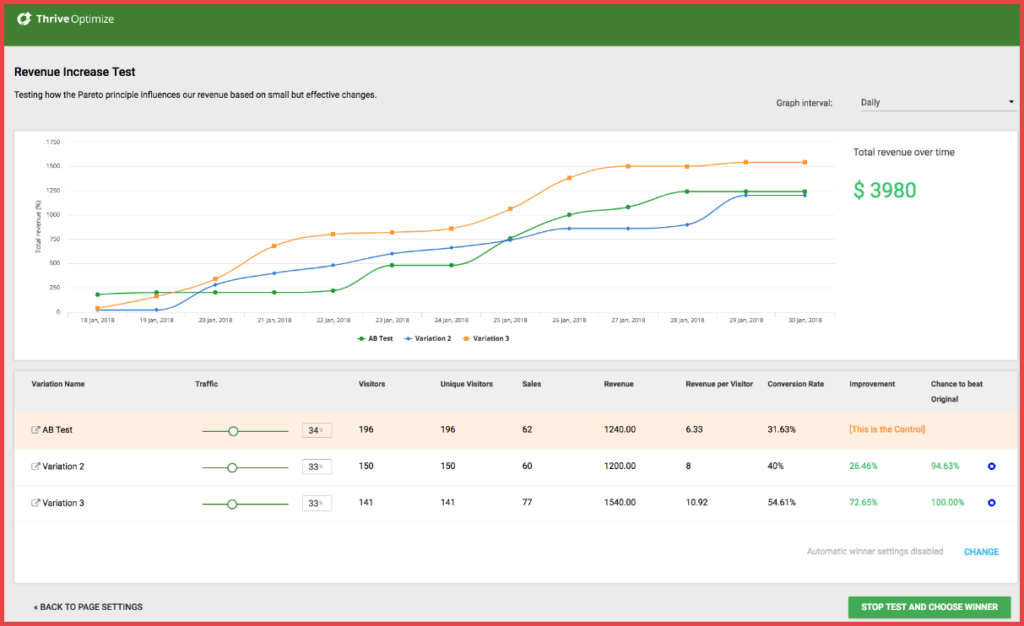Click the Variation 2 traffic slider handle

[x=232, y=467]
